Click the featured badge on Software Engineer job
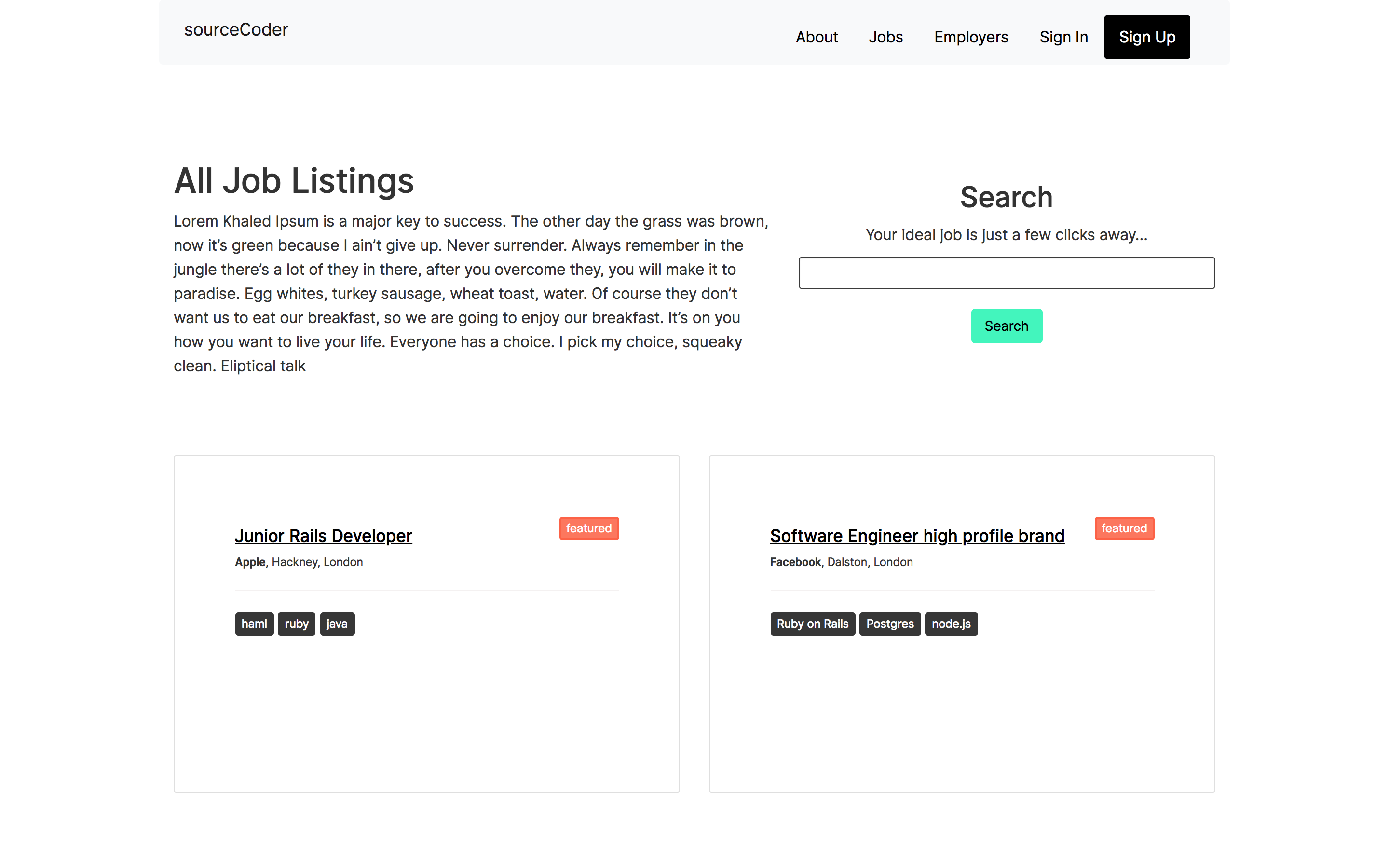The image size is (1389, 868). (1123, 528)
